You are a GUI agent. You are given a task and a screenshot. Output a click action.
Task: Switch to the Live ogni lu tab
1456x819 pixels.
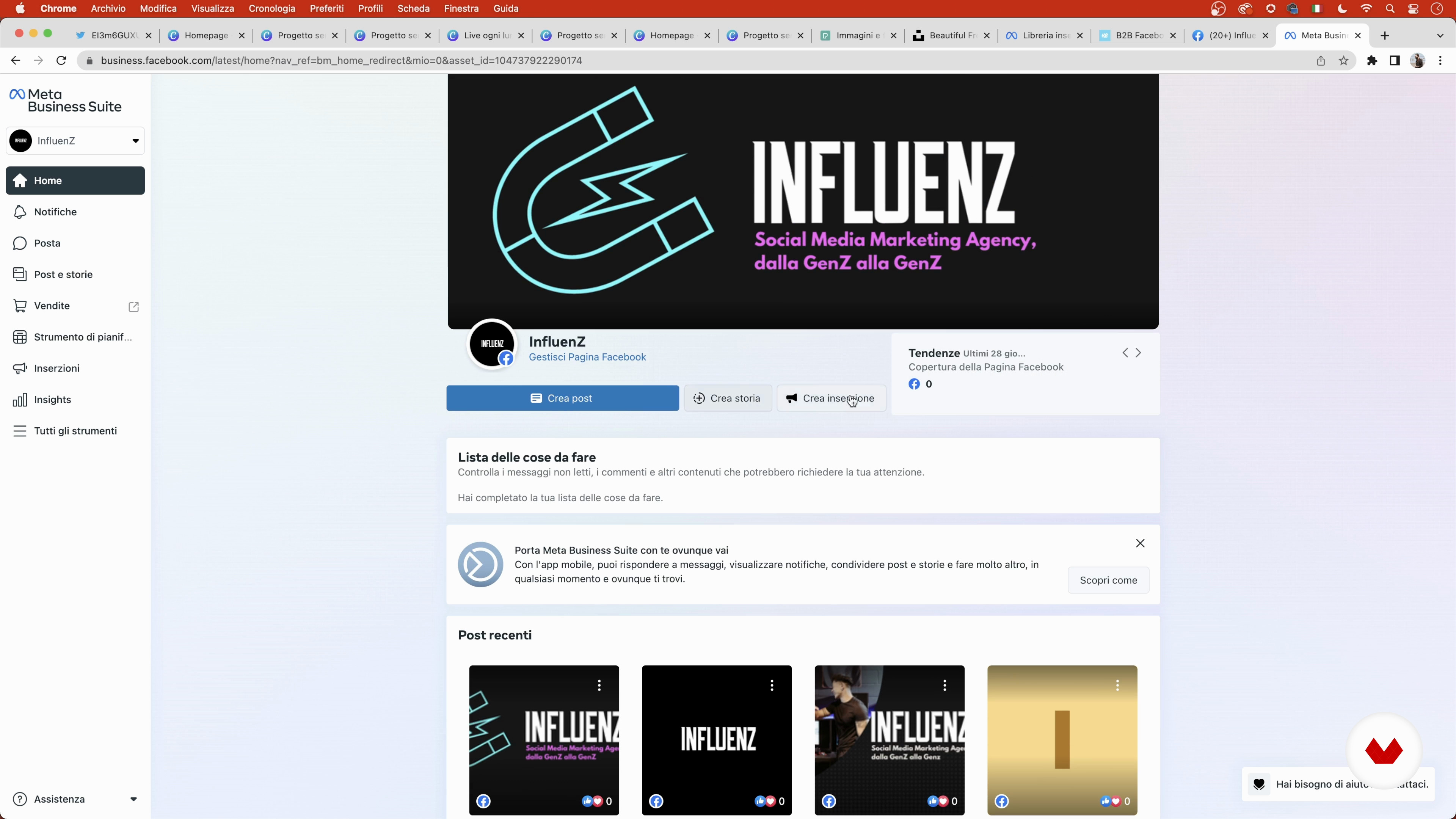(485, 36)
